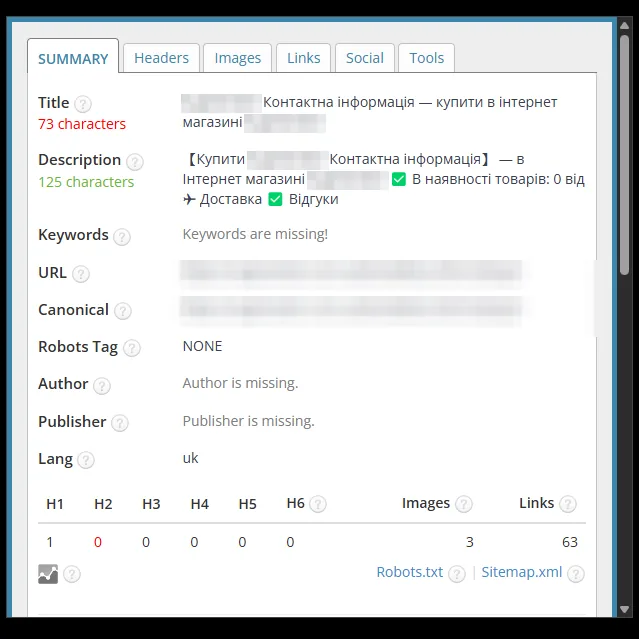Click the H1 count value 1
Viewport: 639px width, 639px height.
pyautogui.click(x=50, y=542)
